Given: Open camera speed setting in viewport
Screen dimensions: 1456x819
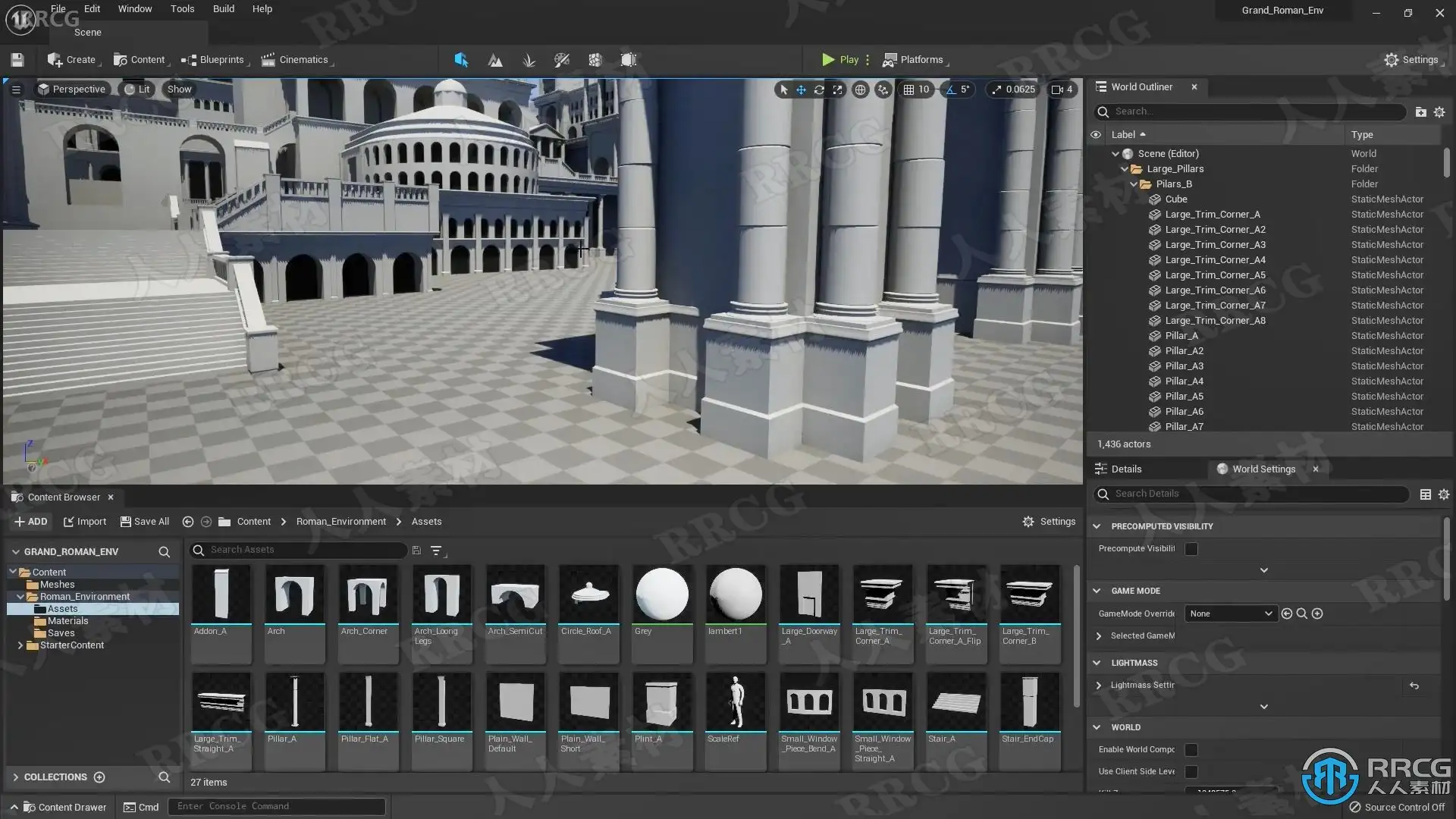Looking at the screenshot, I should coord(1062,89).
